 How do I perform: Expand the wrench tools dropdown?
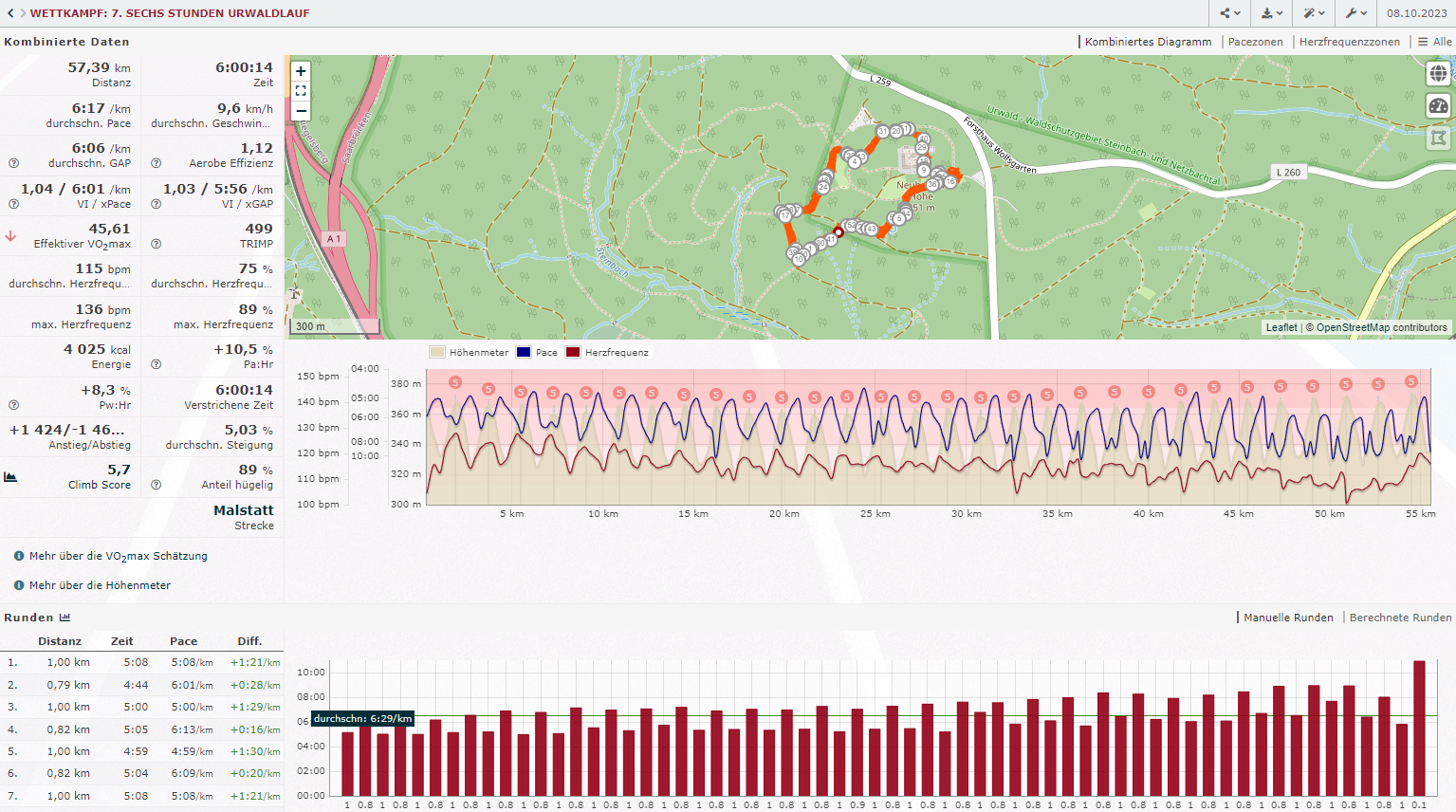coord(1356,13)
